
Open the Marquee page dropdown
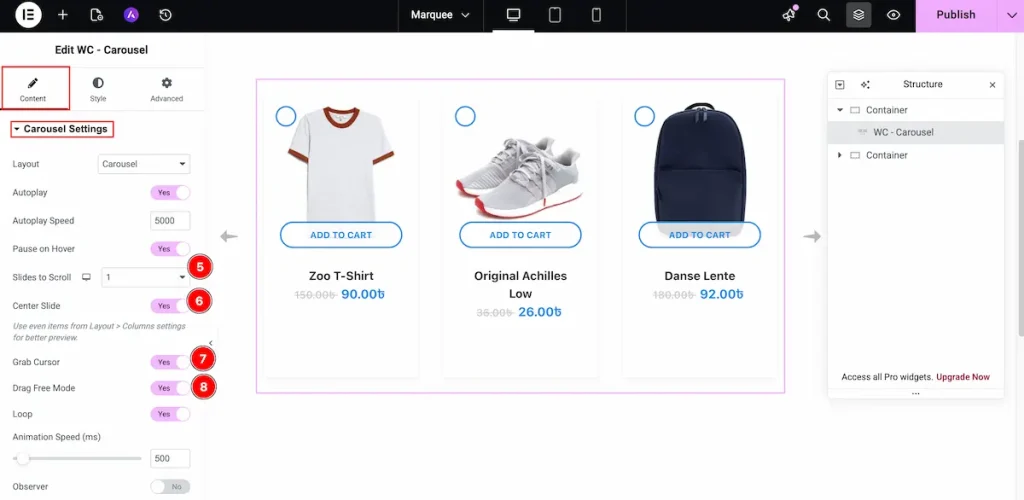[x=440, y=15]
